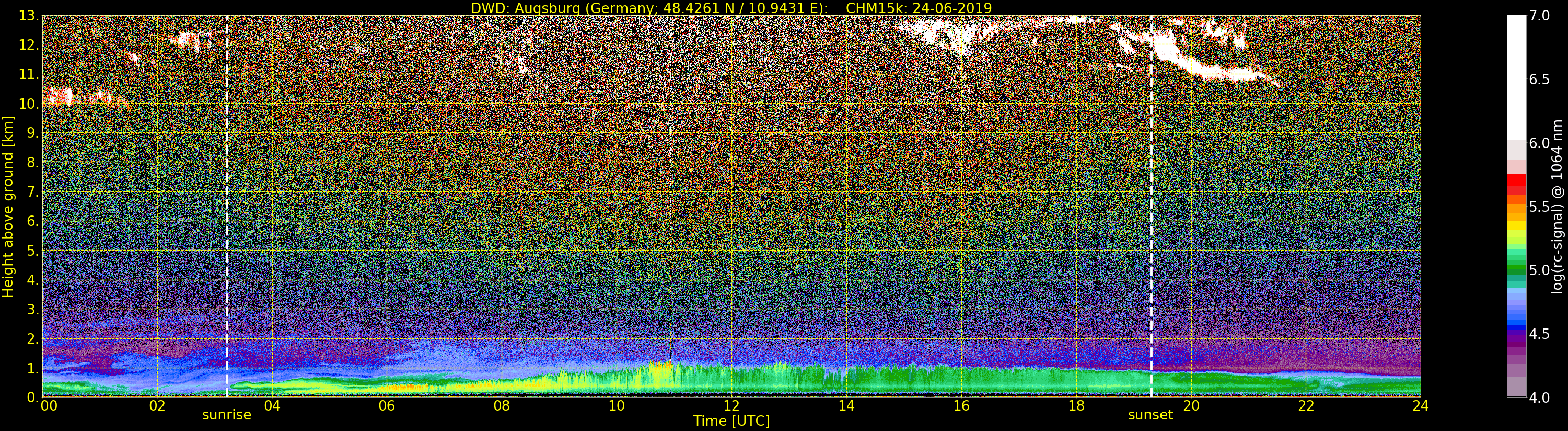Image resolution: width=1568 pixels, height=431 pixels.
Task: Select time axis tick '14'
Action: coord(846,405)
